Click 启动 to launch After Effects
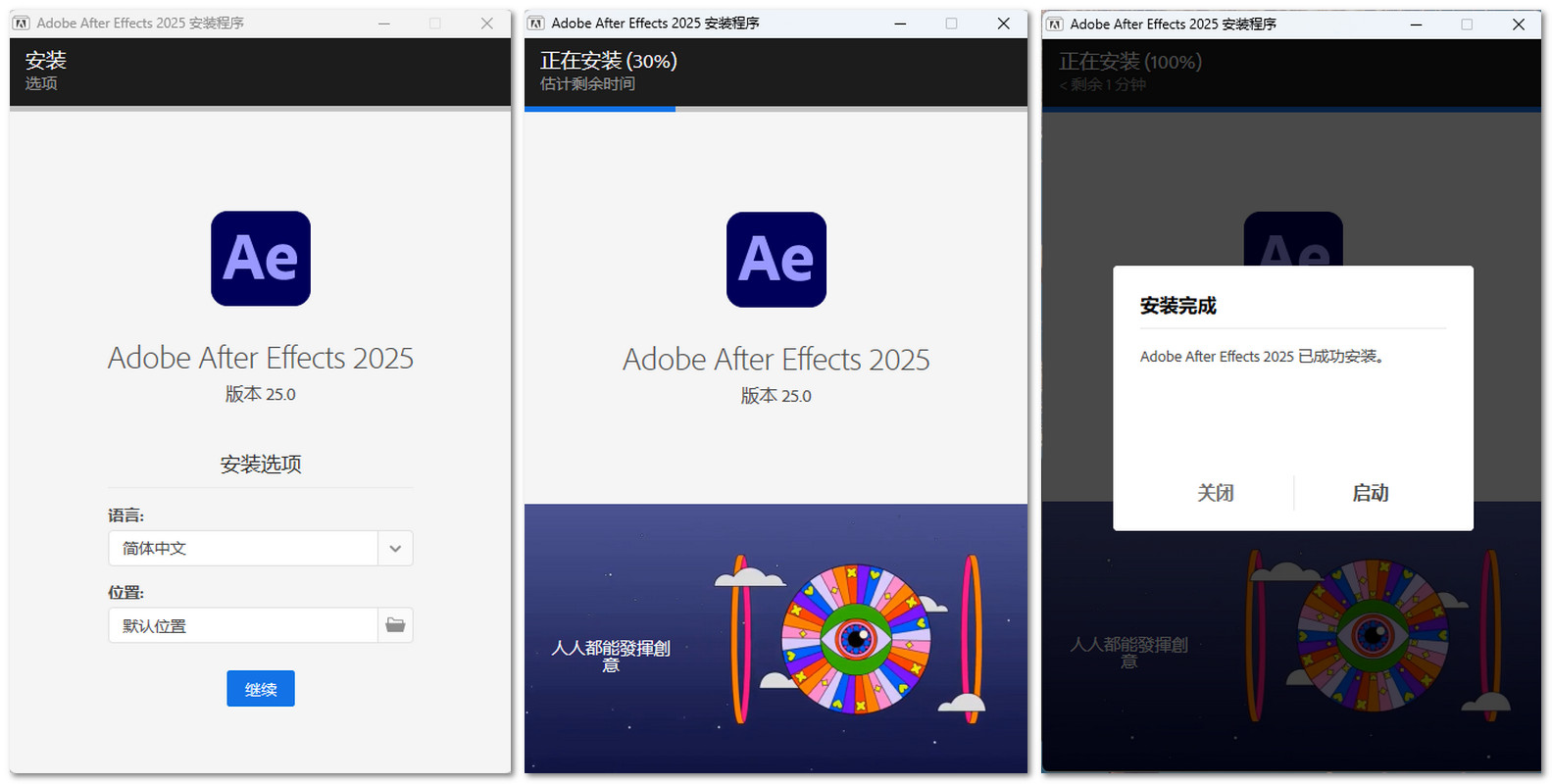 coord(1370,493)
